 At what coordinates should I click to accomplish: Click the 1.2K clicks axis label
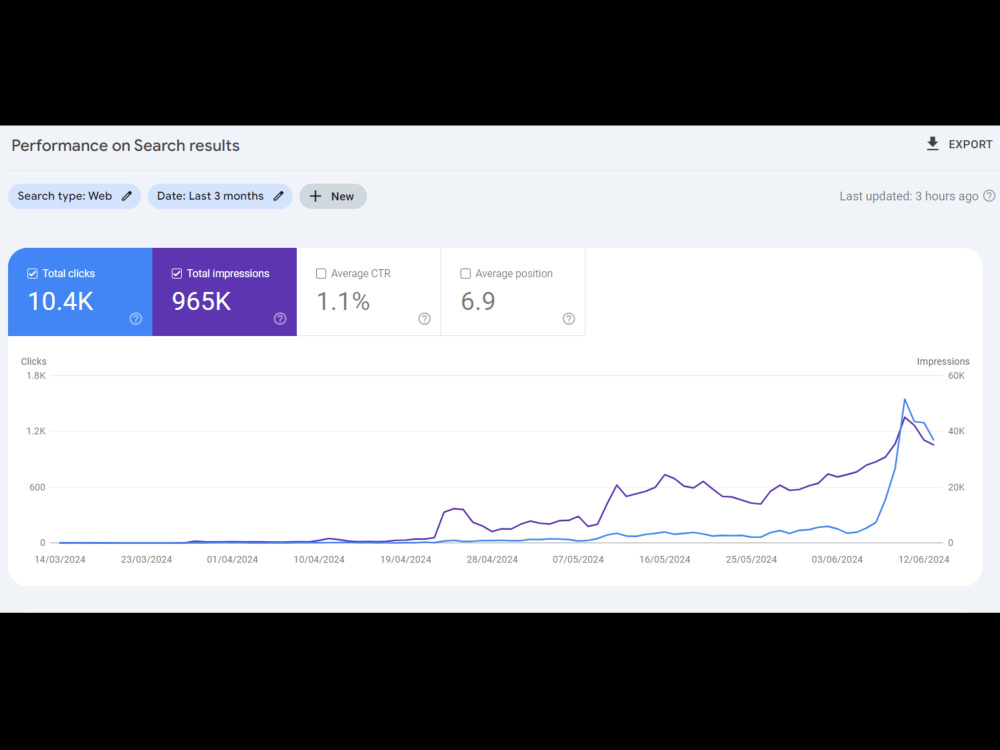36,431
